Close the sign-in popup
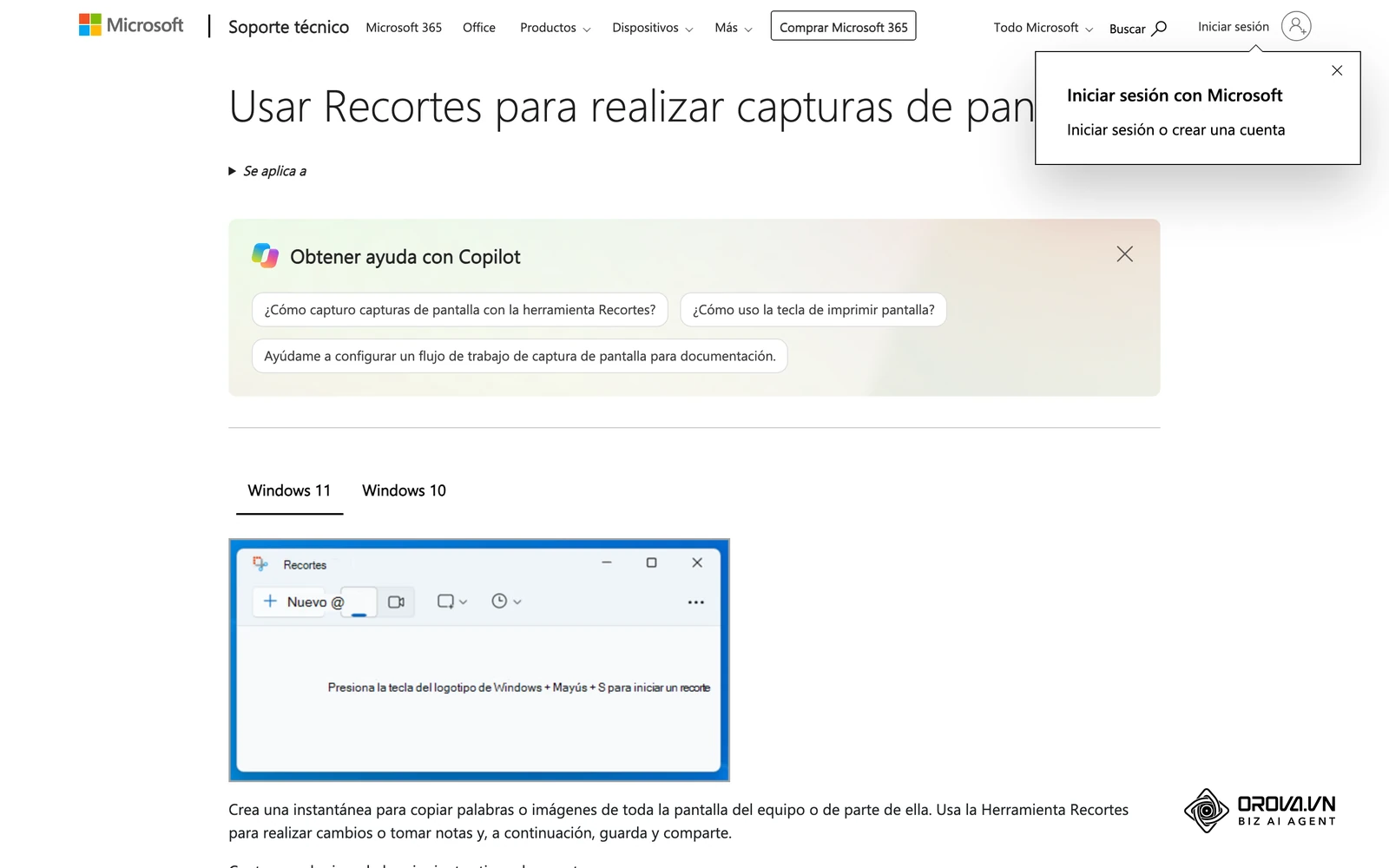This screenshot has width=1389, height=868. pos(1337,70)
